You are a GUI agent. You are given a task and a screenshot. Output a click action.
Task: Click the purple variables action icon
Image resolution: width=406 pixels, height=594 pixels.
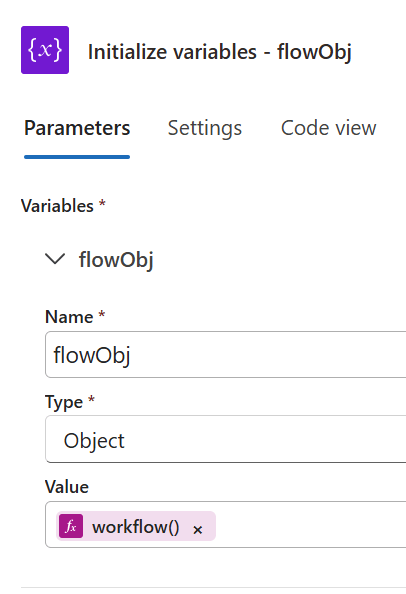click(x=45, y=50)
